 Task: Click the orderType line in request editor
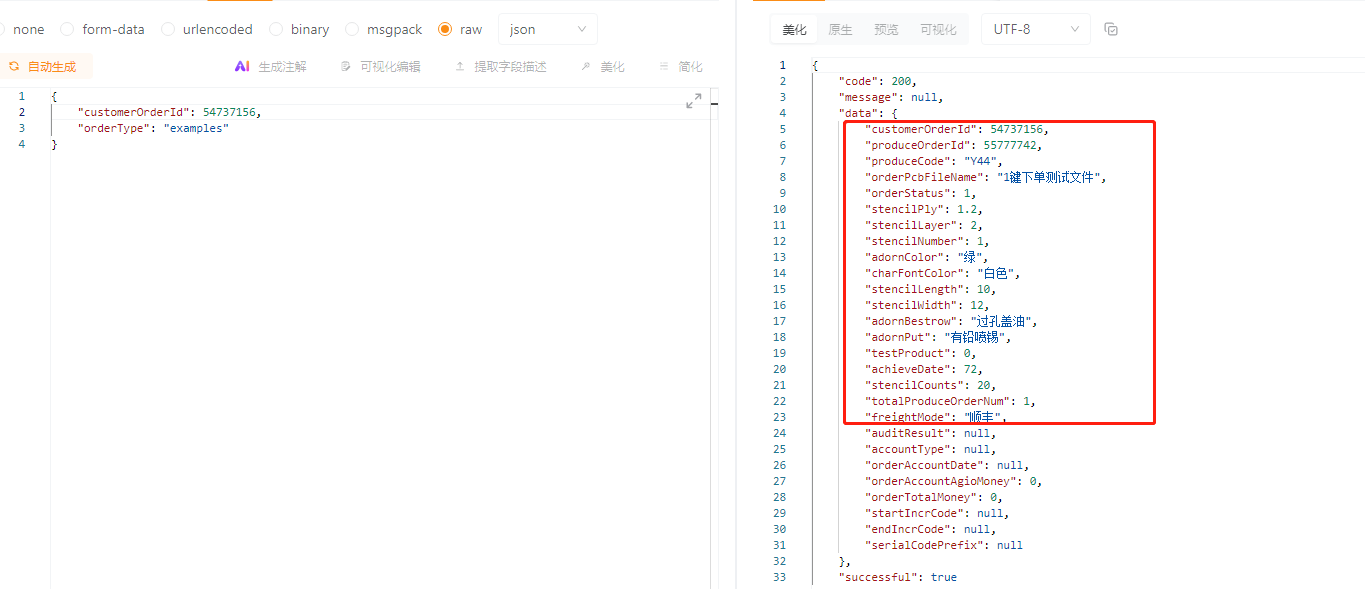pyautogui.click(x=153, y=129)
